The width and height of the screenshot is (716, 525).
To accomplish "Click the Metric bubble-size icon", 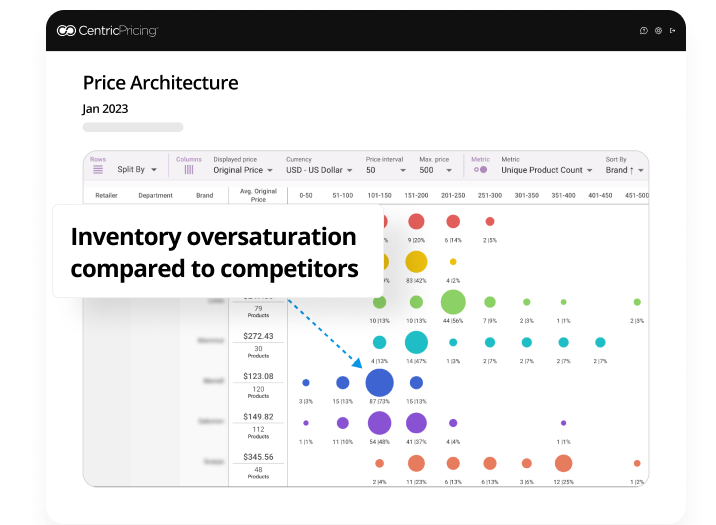I will click(x=481, y=170).
